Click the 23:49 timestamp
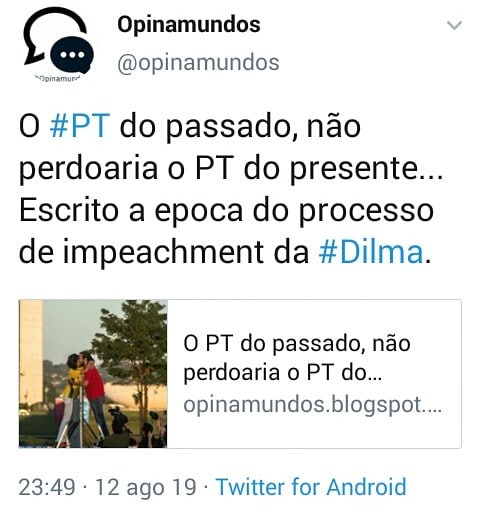 (x=47, y=487)
